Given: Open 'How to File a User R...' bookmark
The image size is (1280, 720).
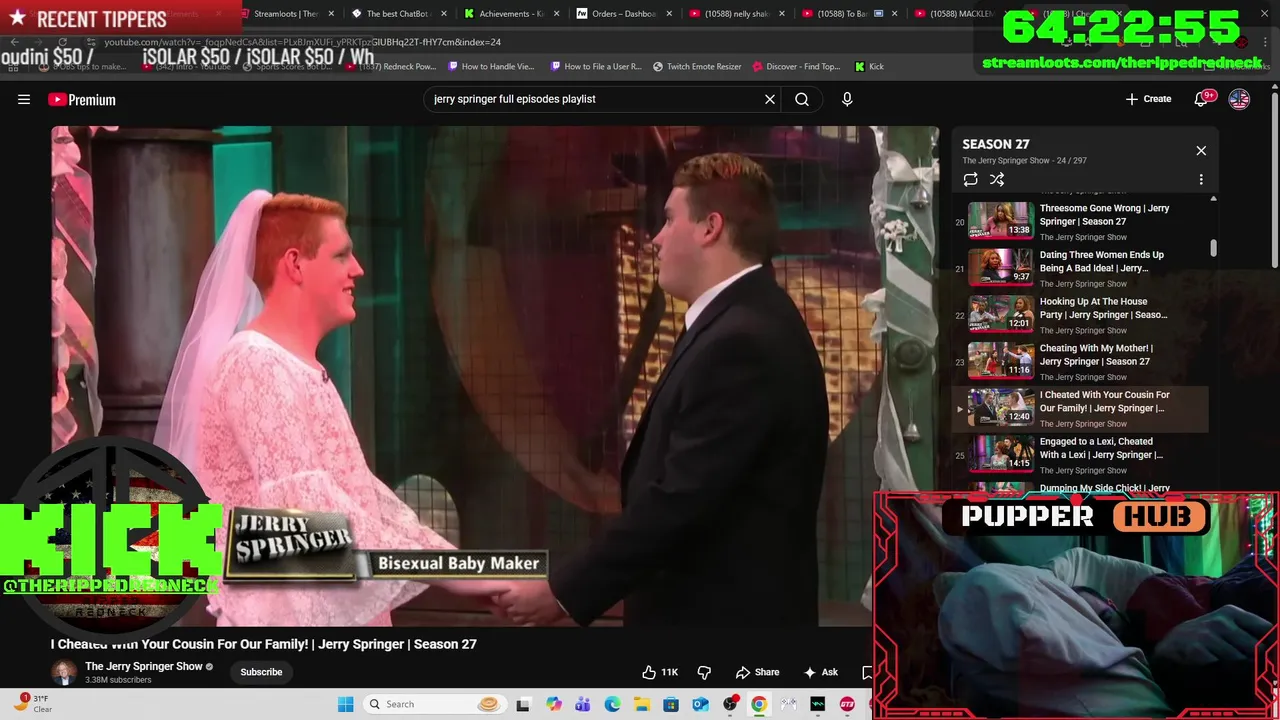Looking at the screenshot, I should [596, 66].
